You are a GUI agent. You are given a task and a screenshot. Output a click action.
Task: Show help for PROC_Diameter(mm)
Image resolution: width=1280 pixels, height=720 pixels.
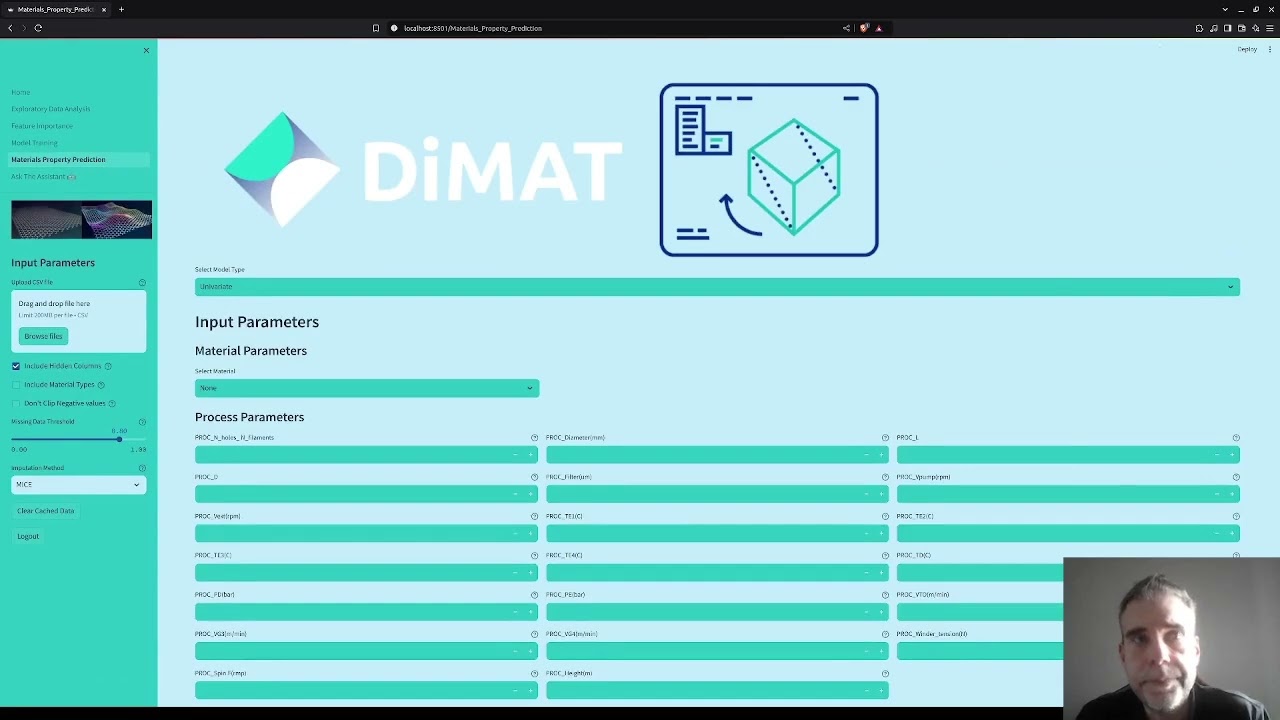(885, 438)
